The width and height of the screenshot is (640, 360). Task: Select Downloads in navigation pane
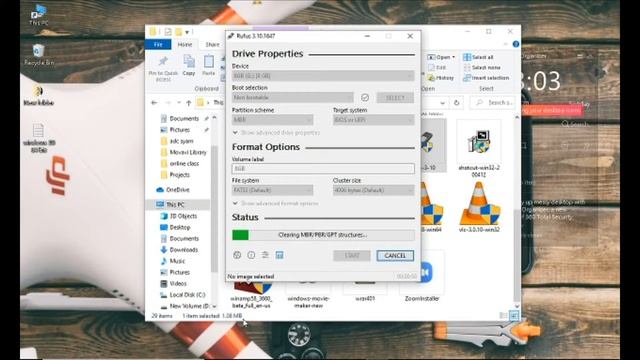[184, 250]
